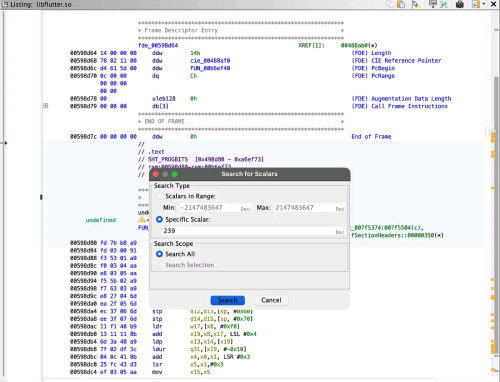Click the '(FDE) PcBegin' comment

373,68
